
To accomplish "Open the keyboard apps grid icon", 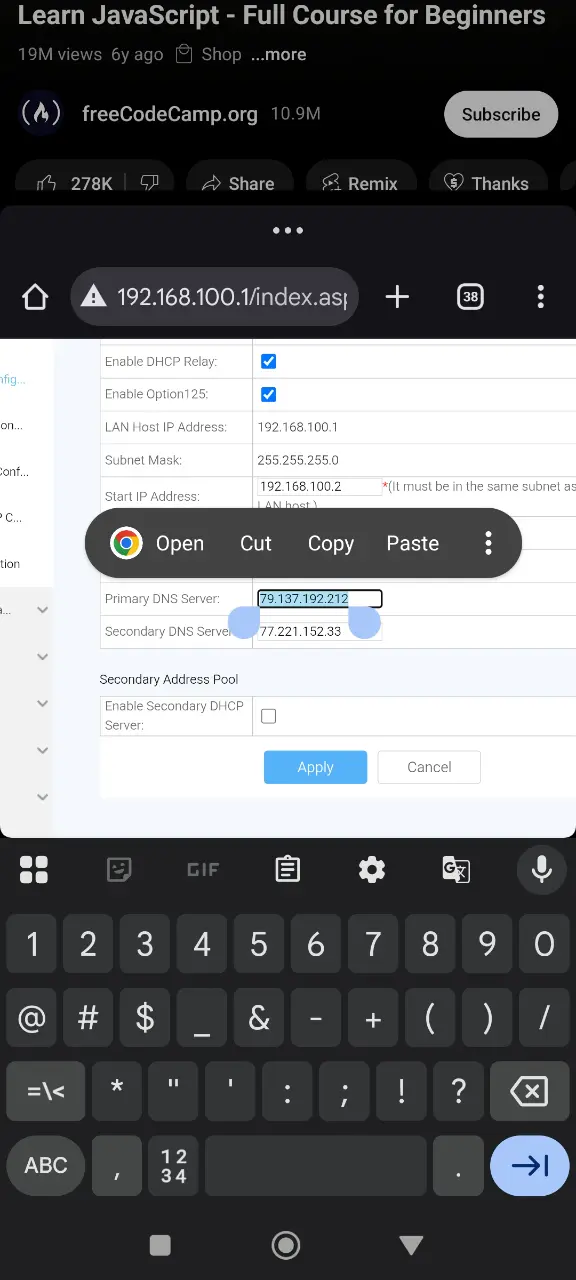I will pyautogui.click(x=34, y=870).
